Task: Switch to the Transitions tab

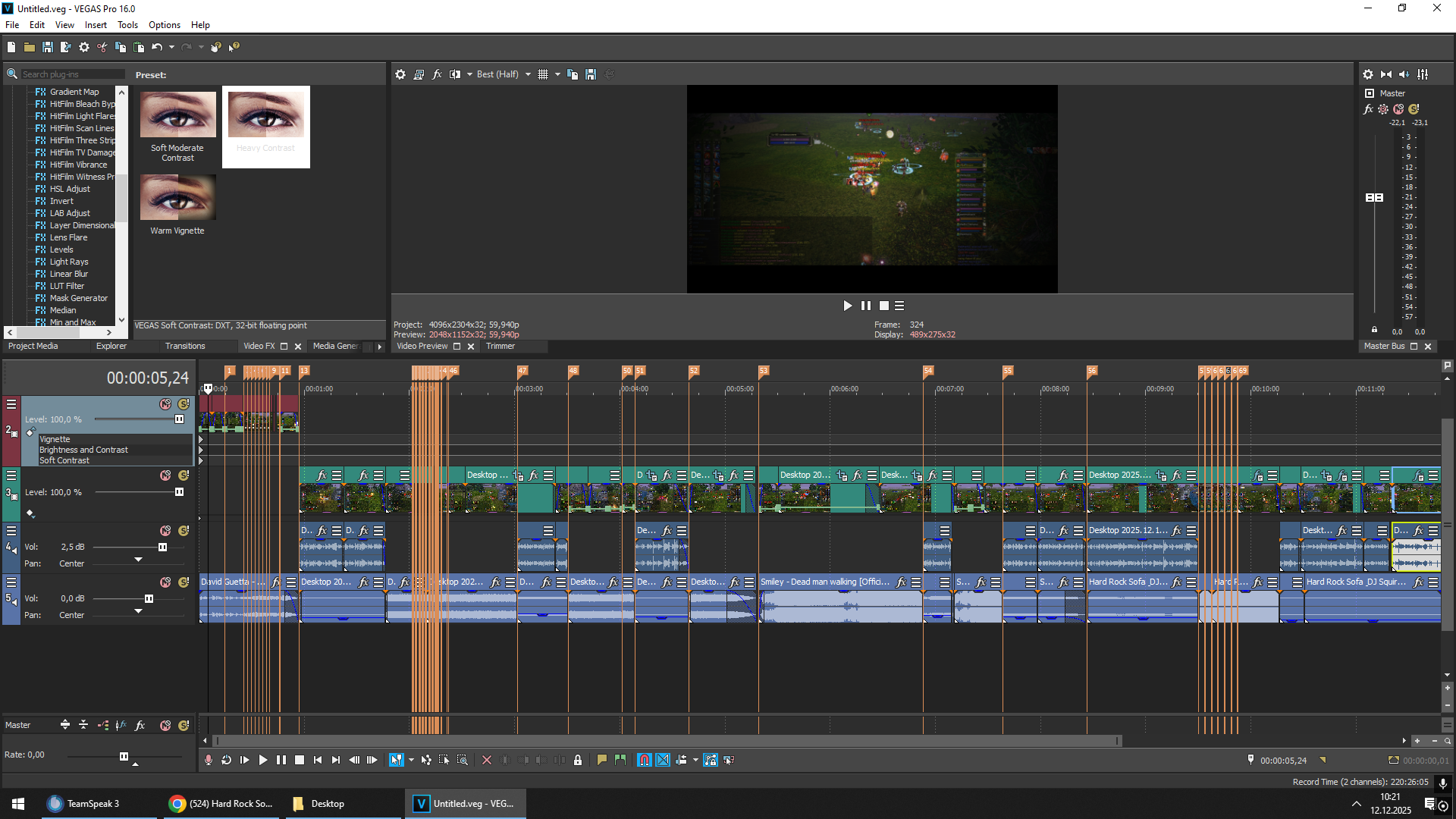Action: point(185,346)
